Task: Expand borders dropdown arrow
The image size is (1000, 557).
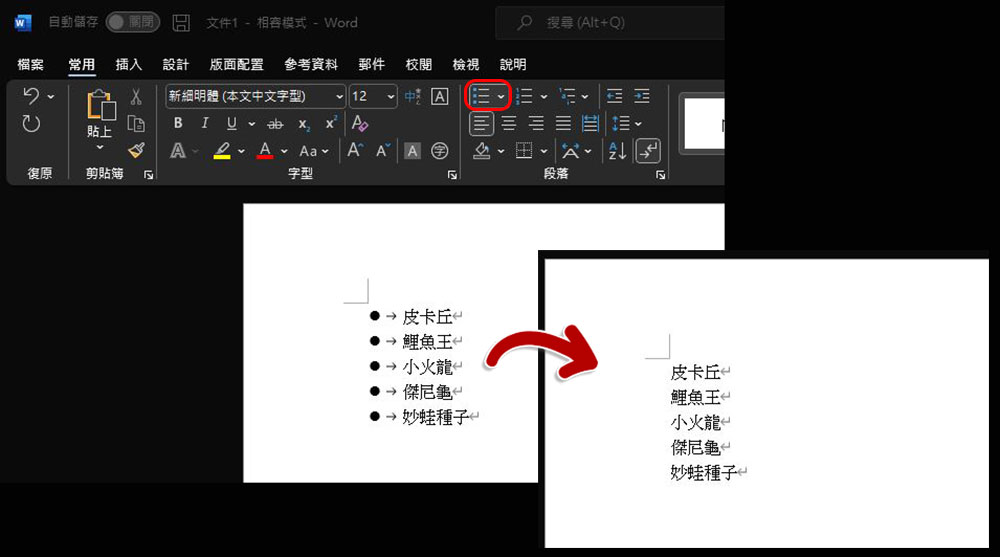Action: pos(544,151)
